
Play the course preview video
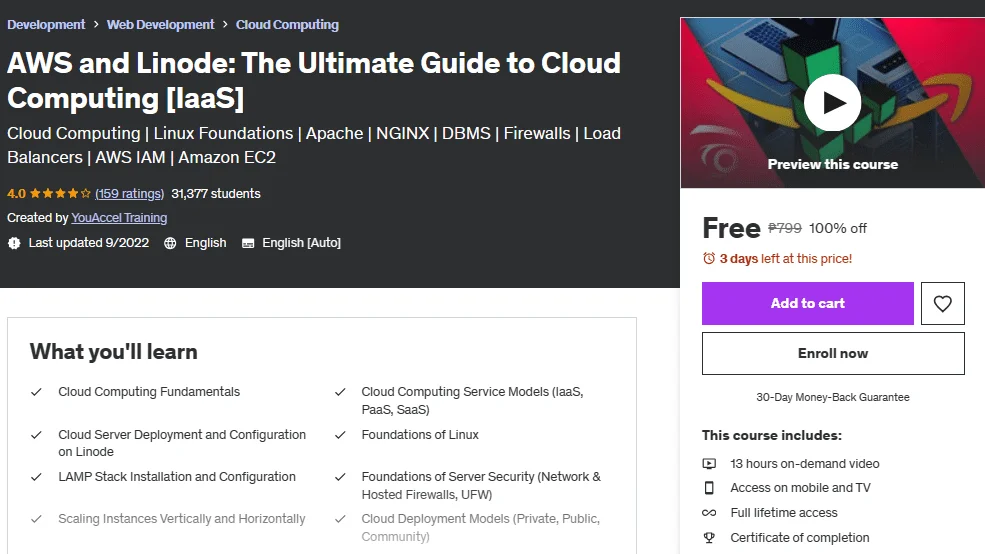(832, 102)
